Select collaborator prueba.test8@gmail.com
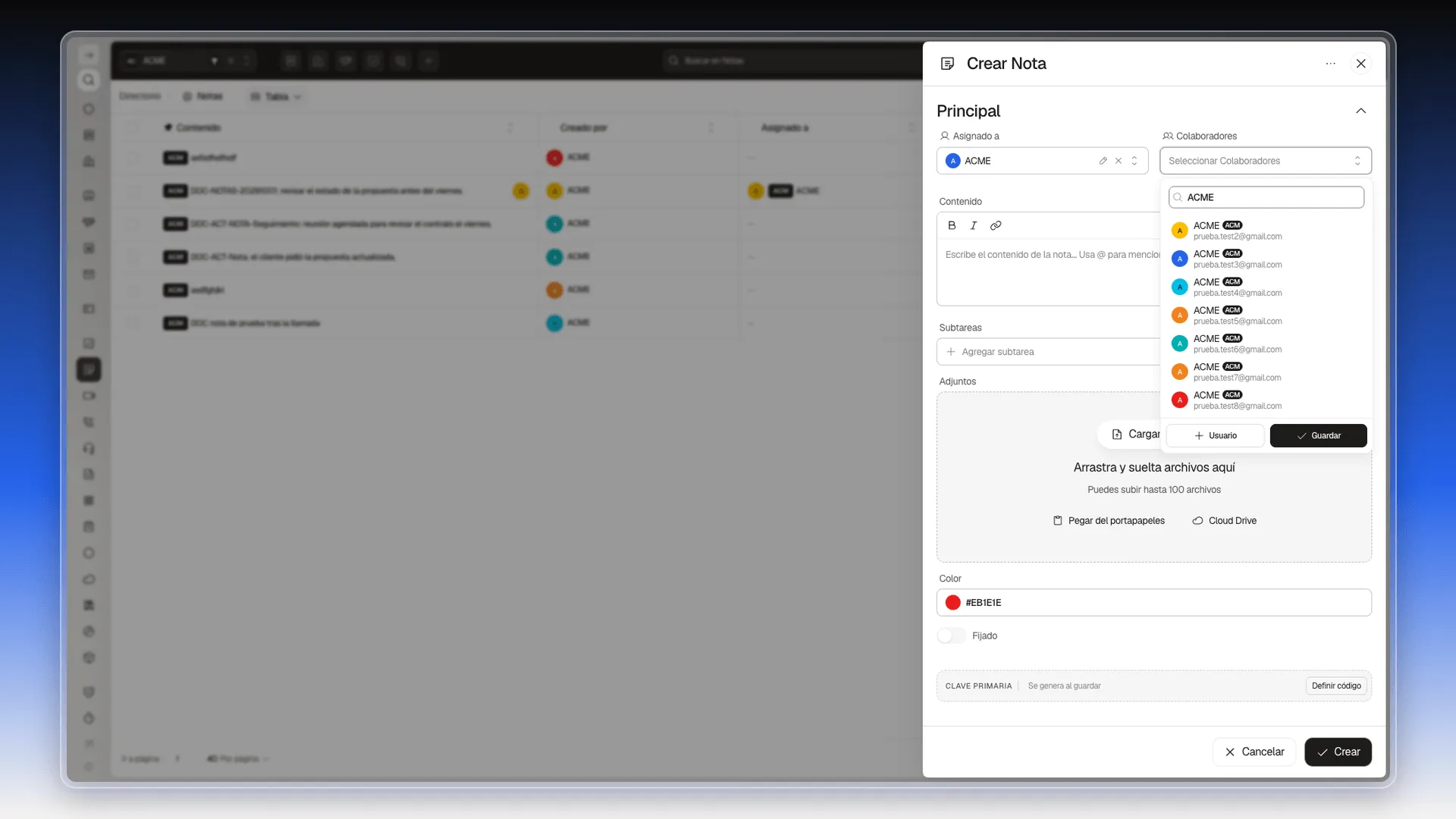 click(1266, 400)
